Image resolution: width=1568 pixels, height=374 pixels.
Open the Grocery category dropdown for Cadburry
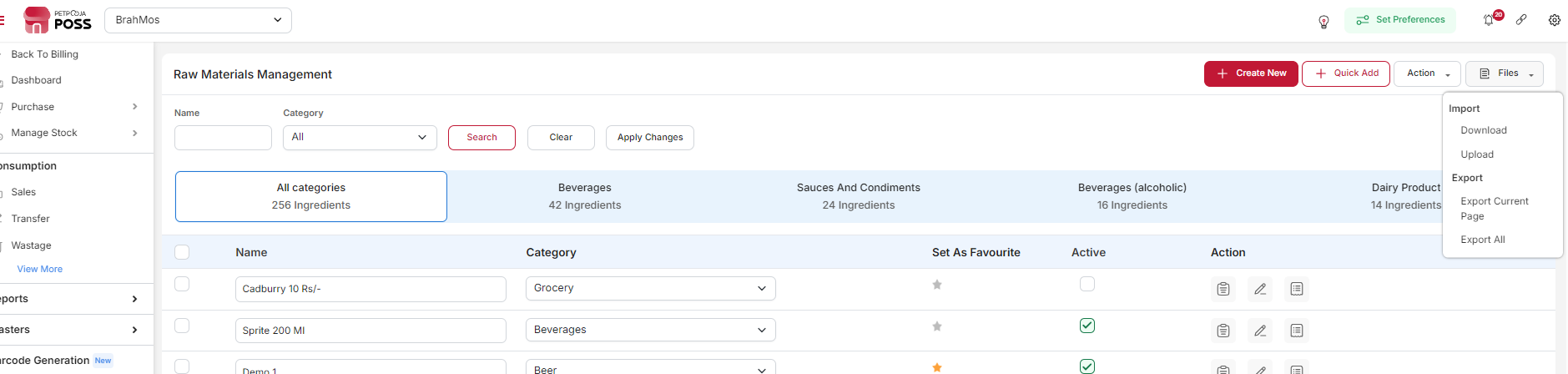coord(650,288)
